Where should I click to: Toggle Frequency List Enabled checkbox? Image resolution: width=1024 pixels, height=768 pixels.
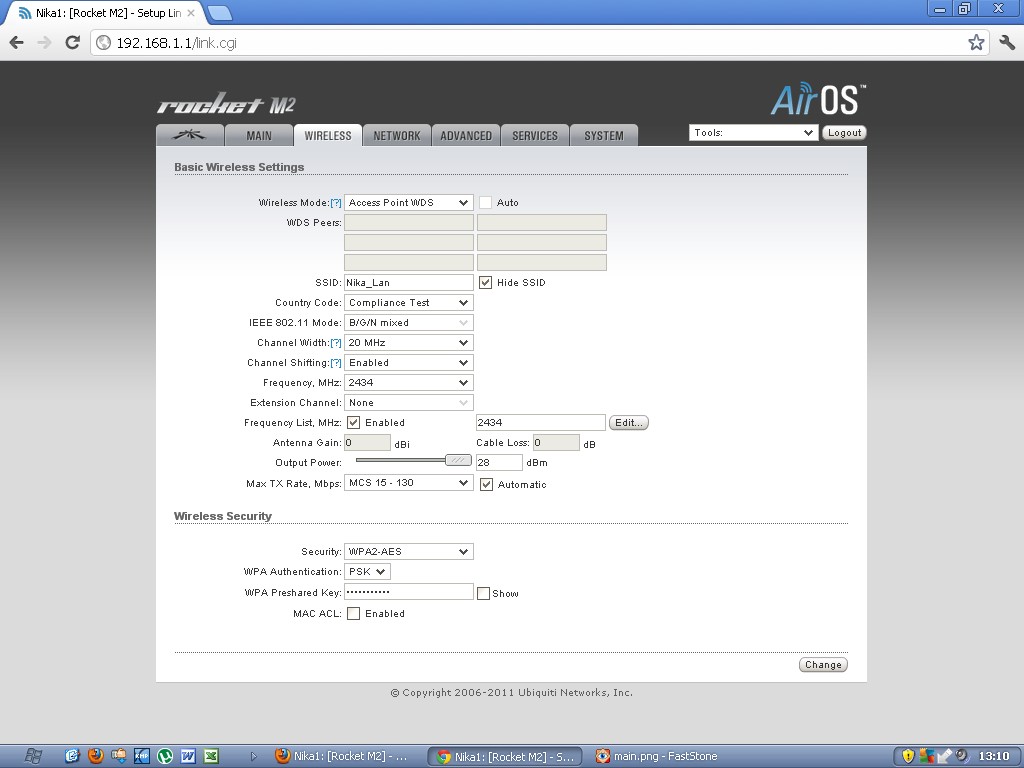click(x=353, y=423)
